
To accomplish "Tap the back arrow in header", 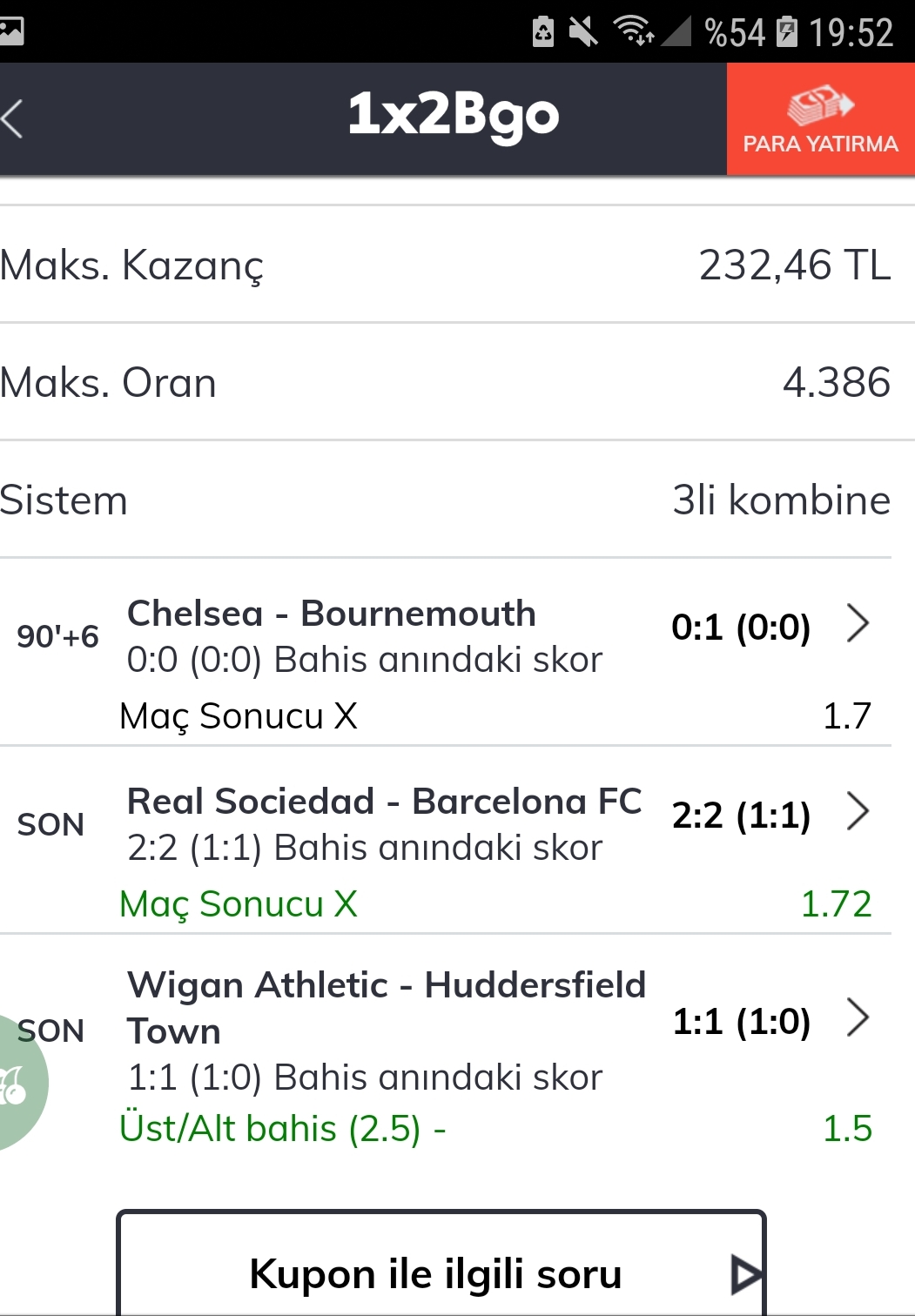I will [12, 119].
